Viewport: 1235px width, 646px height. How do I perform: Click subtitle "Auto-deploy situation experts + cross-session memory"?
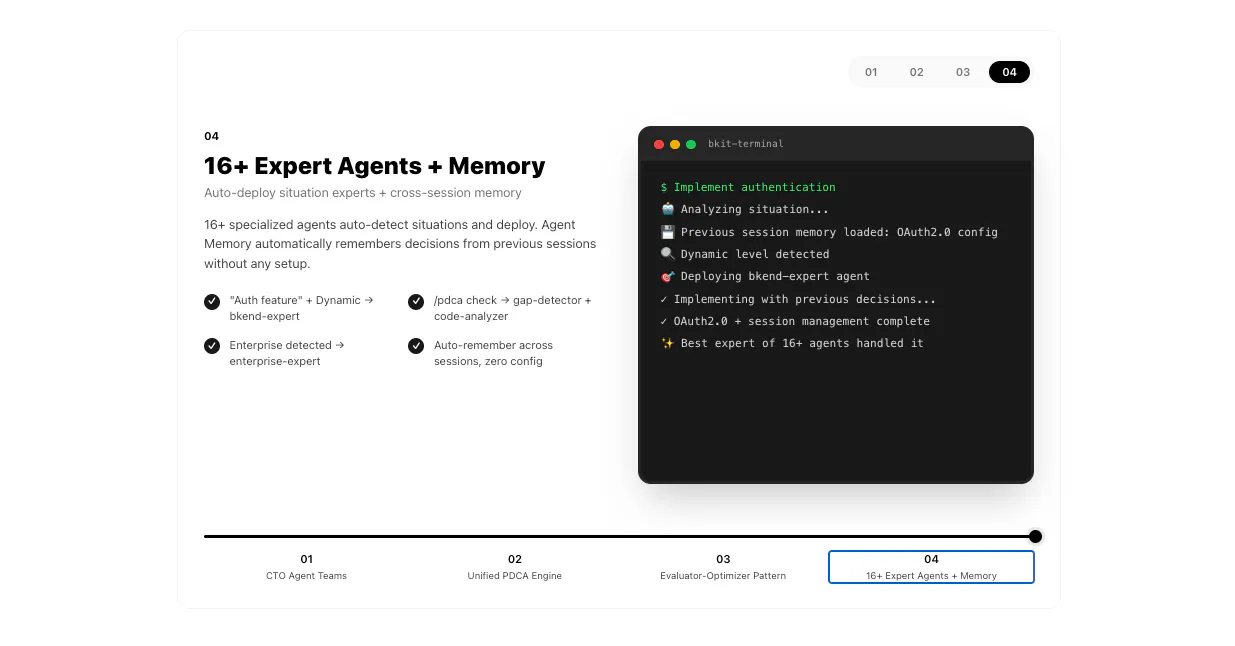363,193
